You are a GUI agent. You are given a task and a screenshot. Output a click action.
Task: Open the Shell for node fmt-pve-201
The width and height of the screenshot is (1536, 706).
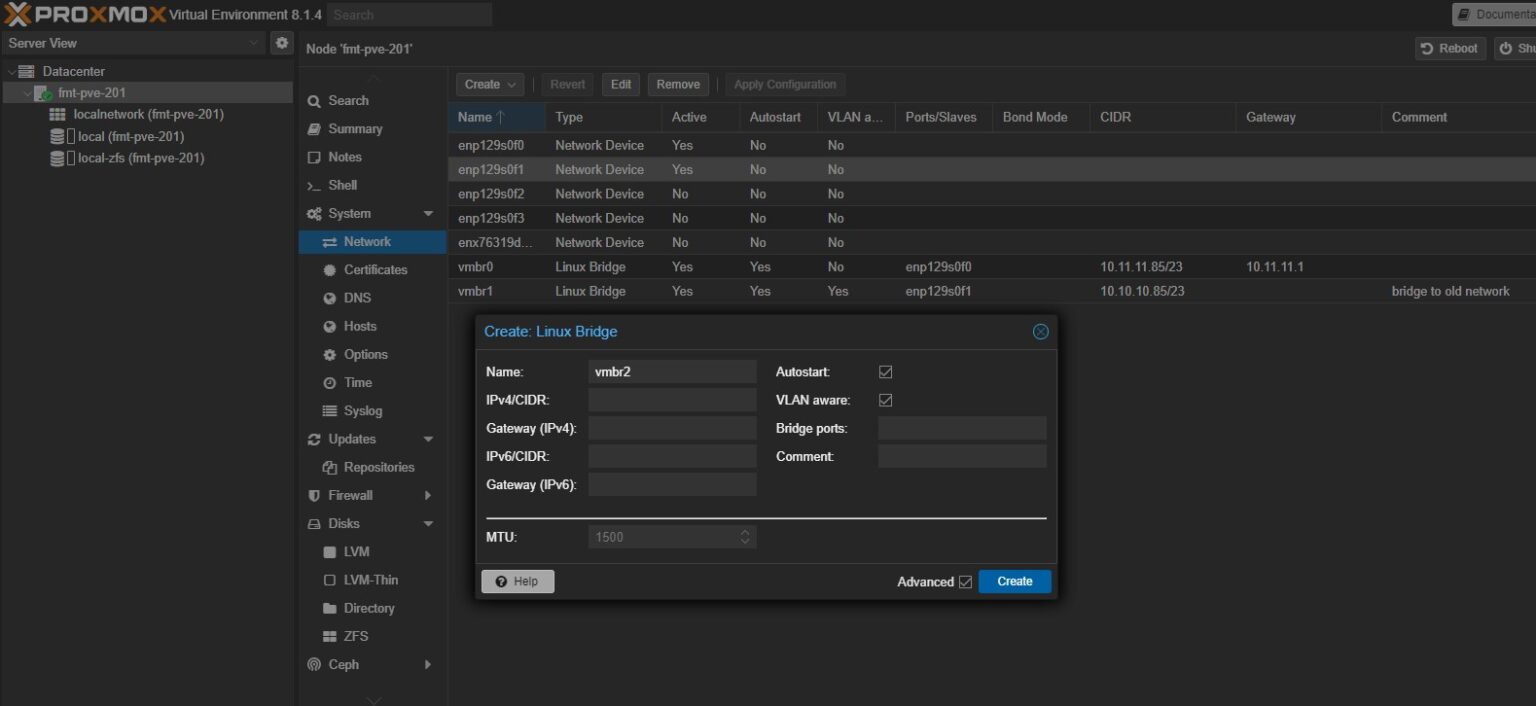click(342, 185)
